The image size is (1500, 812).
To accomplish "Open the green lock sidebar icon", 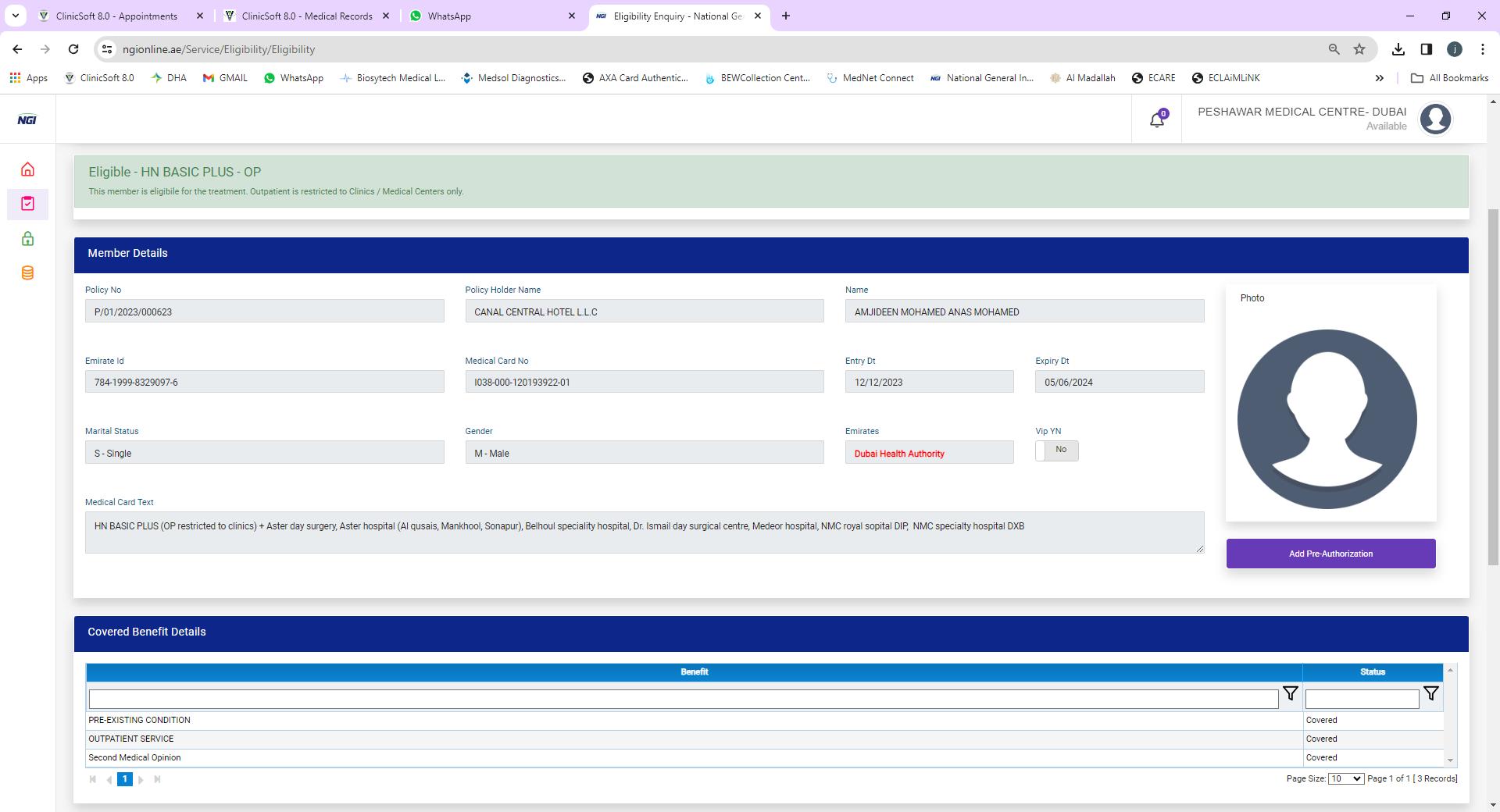I will pyautogui.click(x=27, y=239).
